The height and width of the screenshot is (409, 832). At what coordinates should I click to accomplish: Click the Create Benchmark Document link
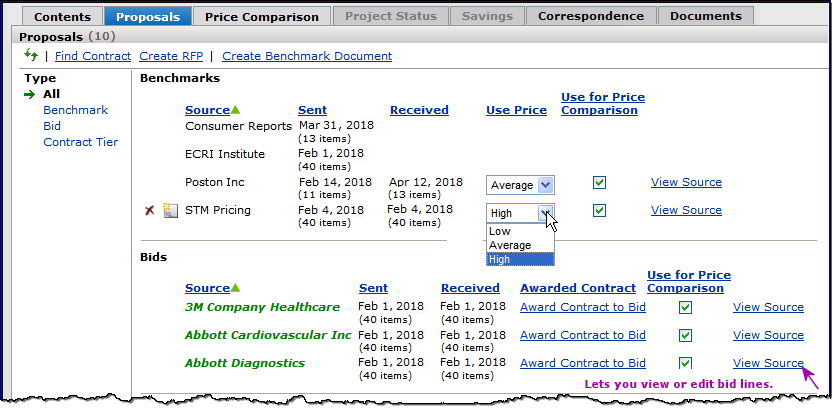pos(307,56)
